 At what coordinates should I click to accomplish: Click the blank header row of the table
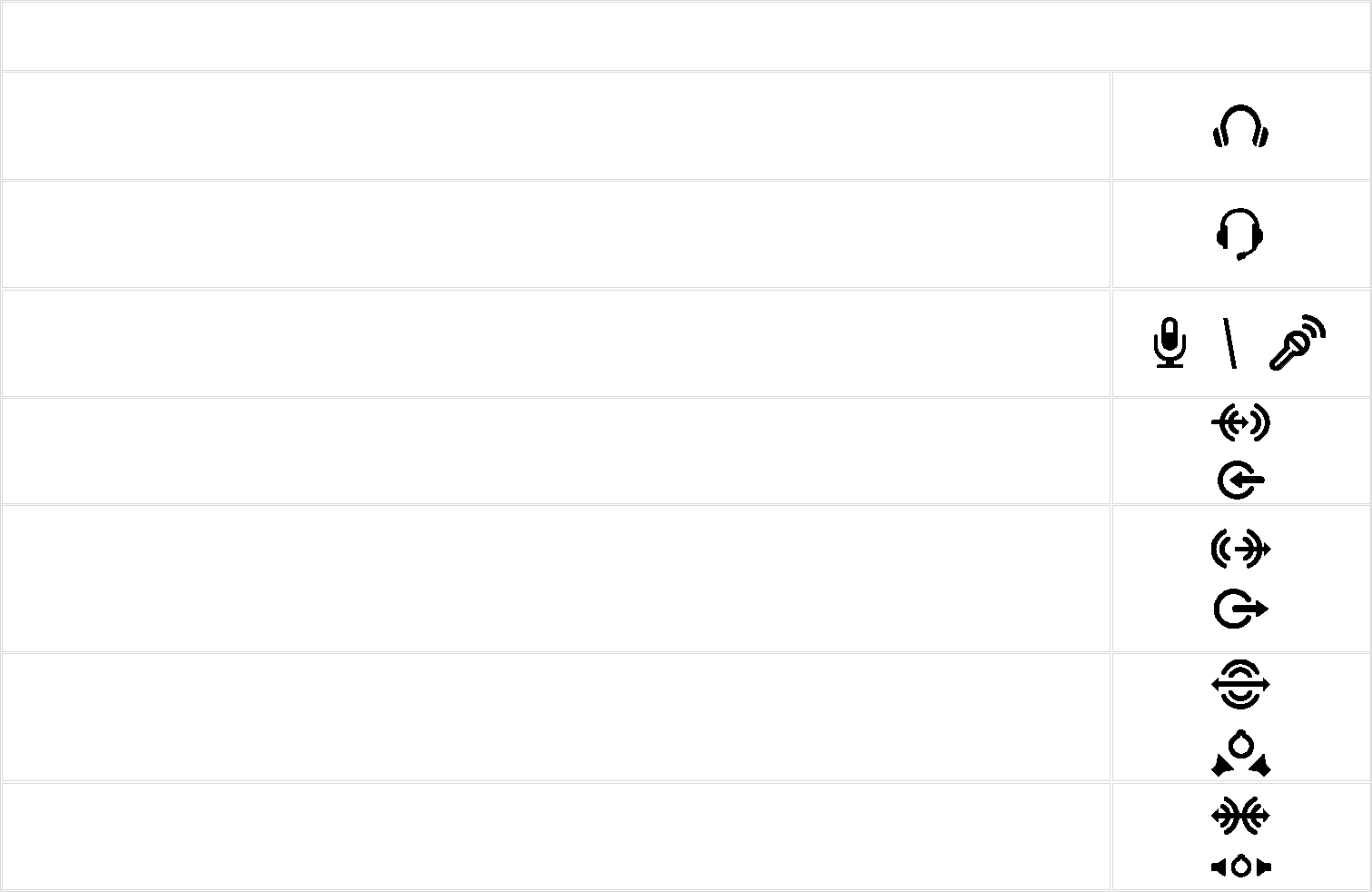(686, 35)
